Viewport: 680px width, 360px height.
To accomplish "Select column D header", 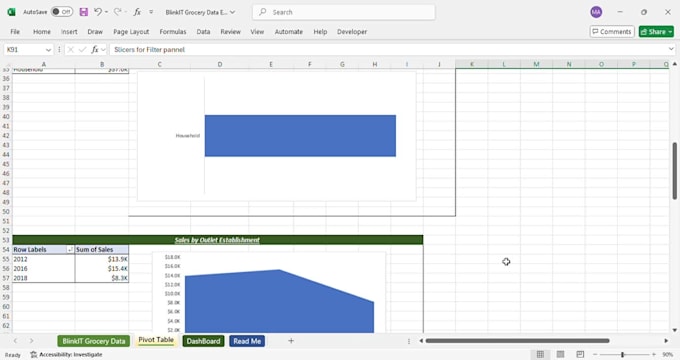I will click(x=220, y=64).
